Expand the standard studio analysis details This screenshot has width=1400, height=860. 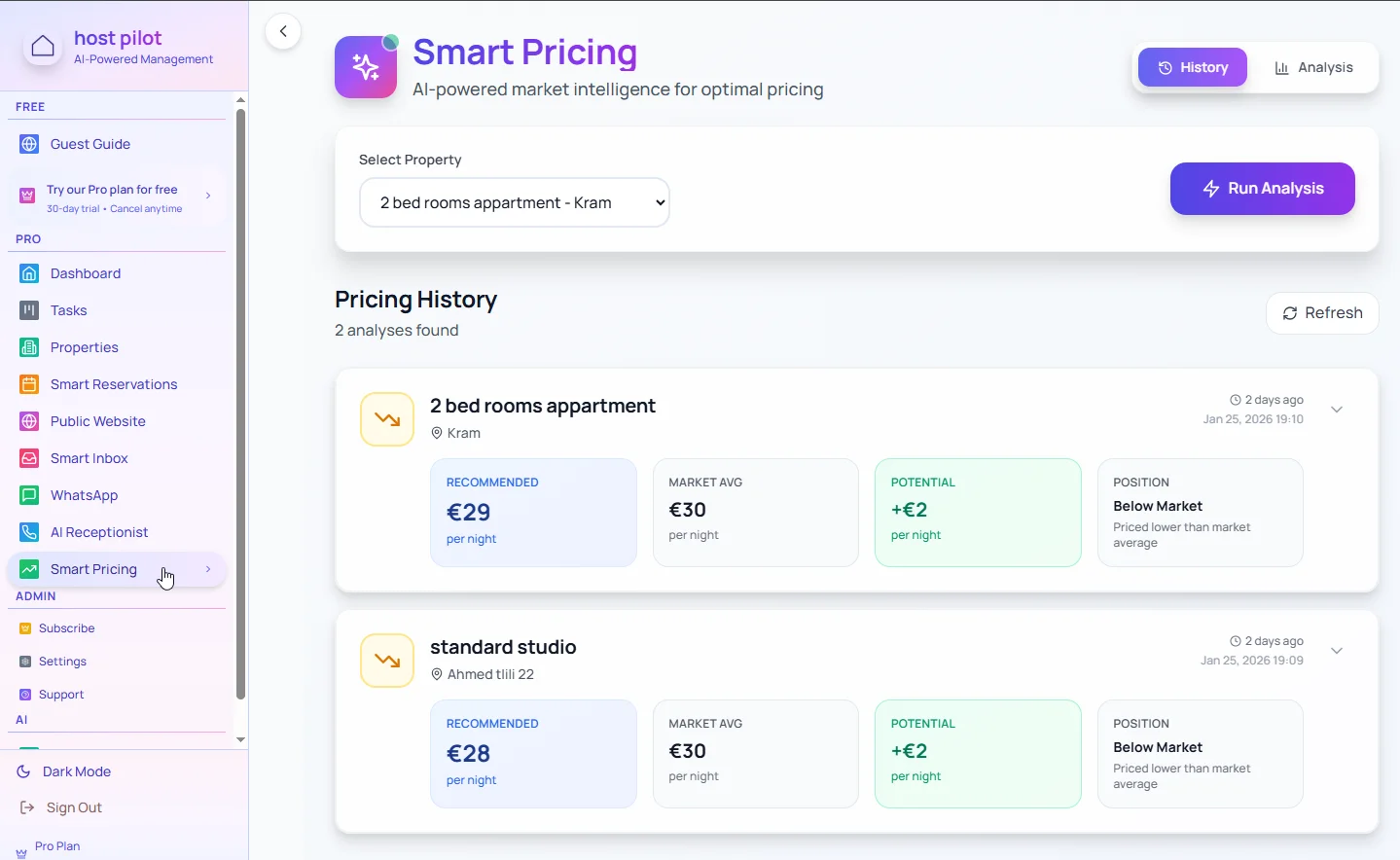tap(1337, 651)
